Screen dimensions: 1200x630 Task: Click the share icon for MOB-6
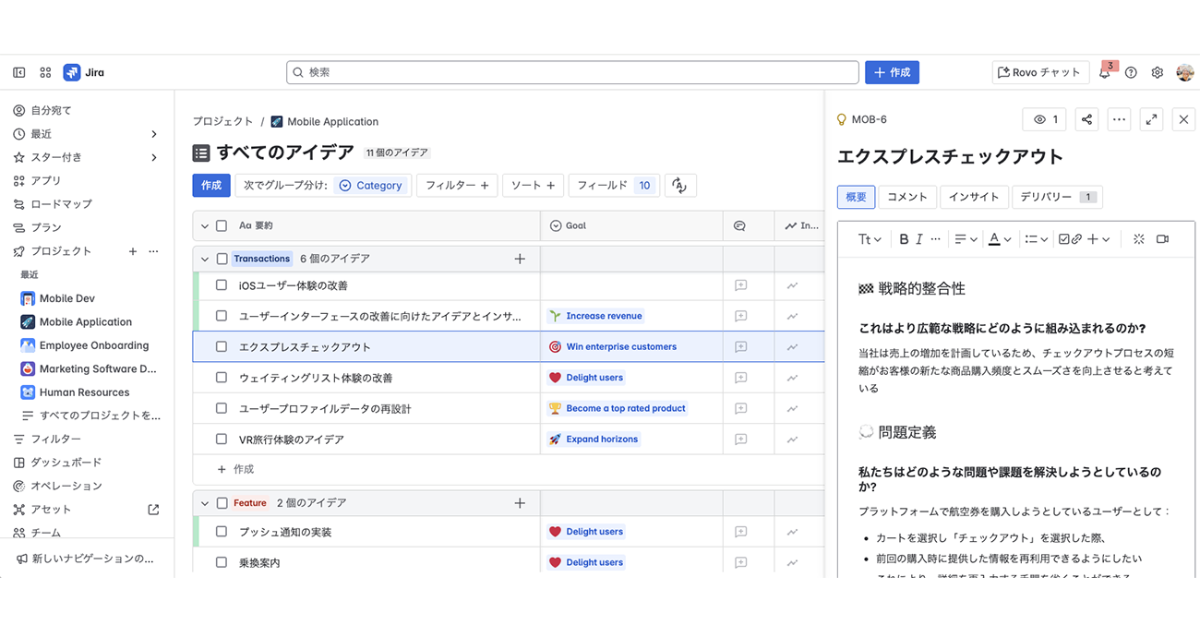click(x=1087, y=119)
